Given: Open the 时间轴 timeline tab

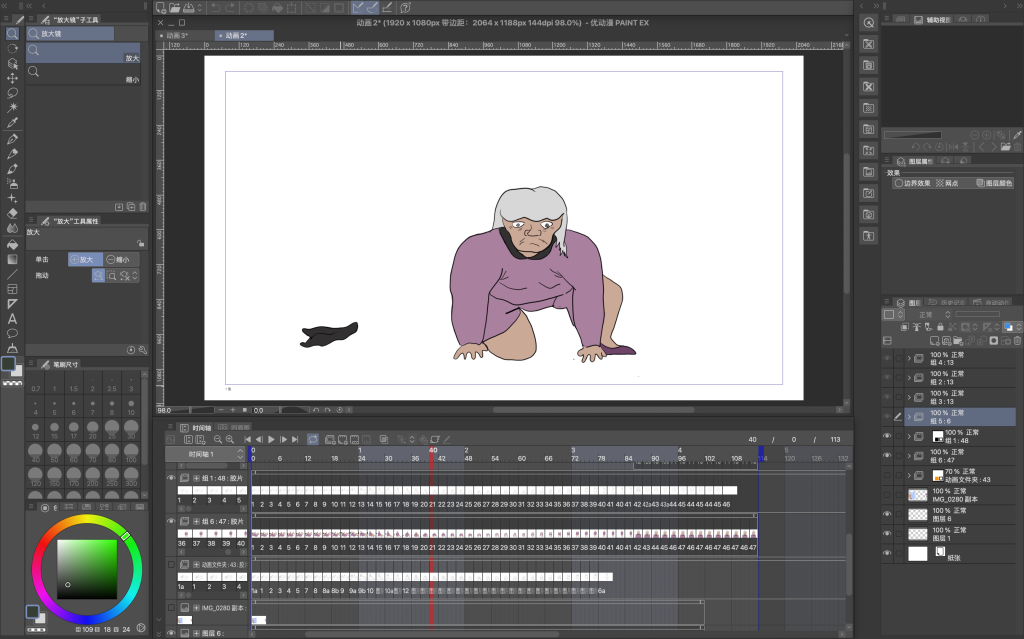Looking at the screenshot, I should tap(197, 428).
